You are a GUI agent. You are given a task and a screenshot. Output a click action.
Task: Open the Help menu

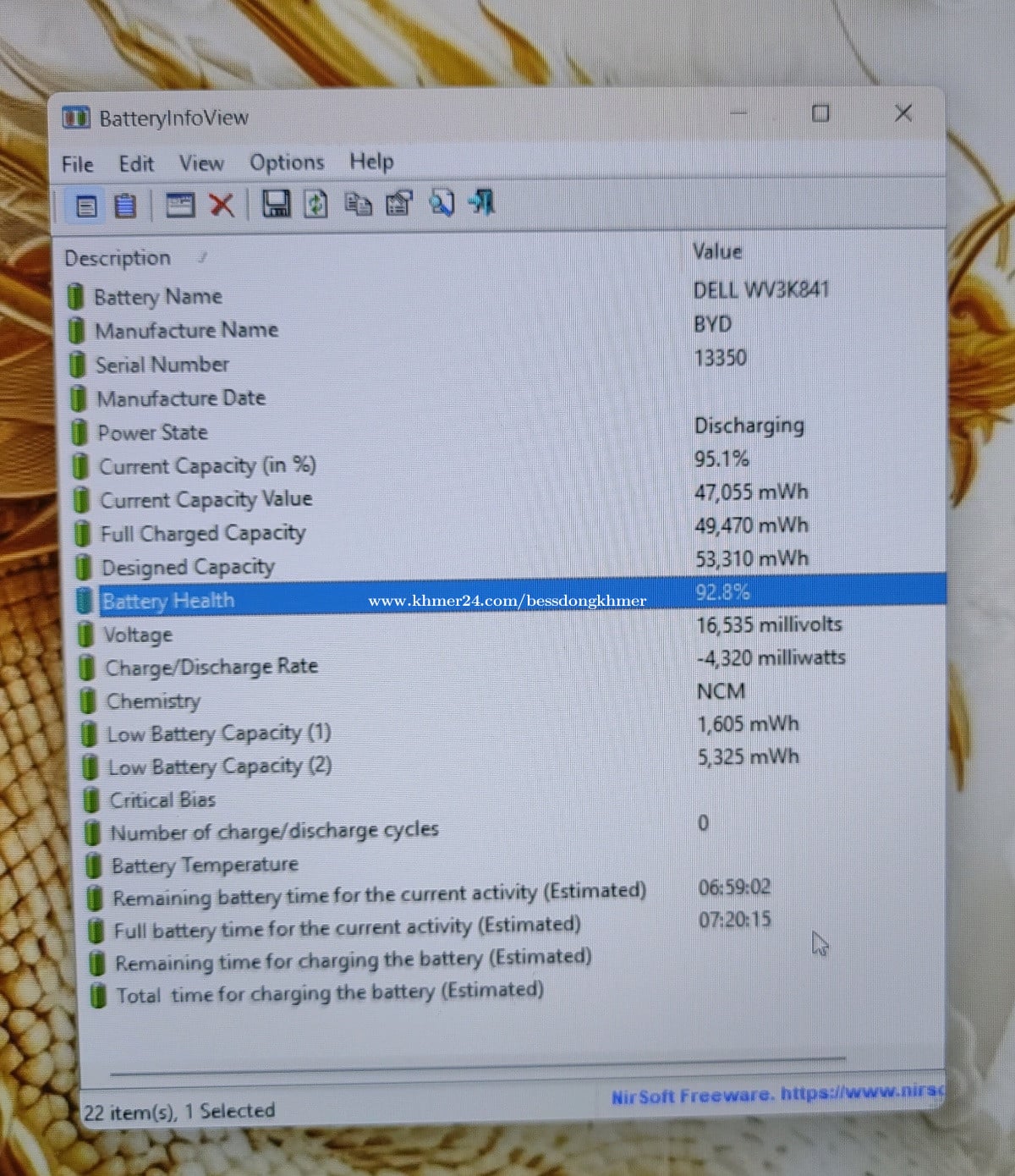371,162
